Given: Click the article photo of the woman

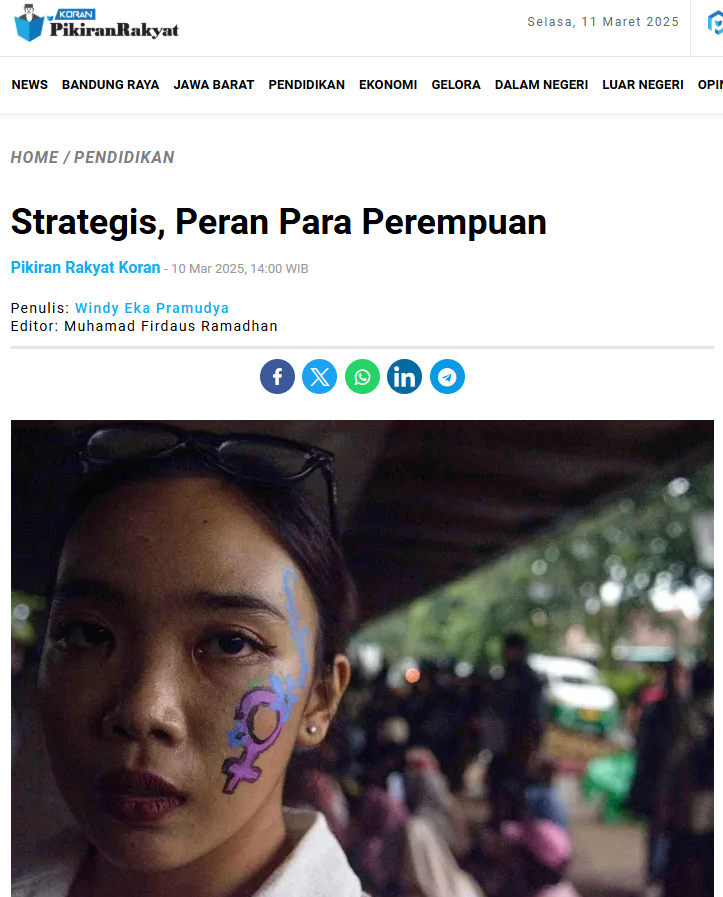Looking at the screenshot, I should point(362,658).
